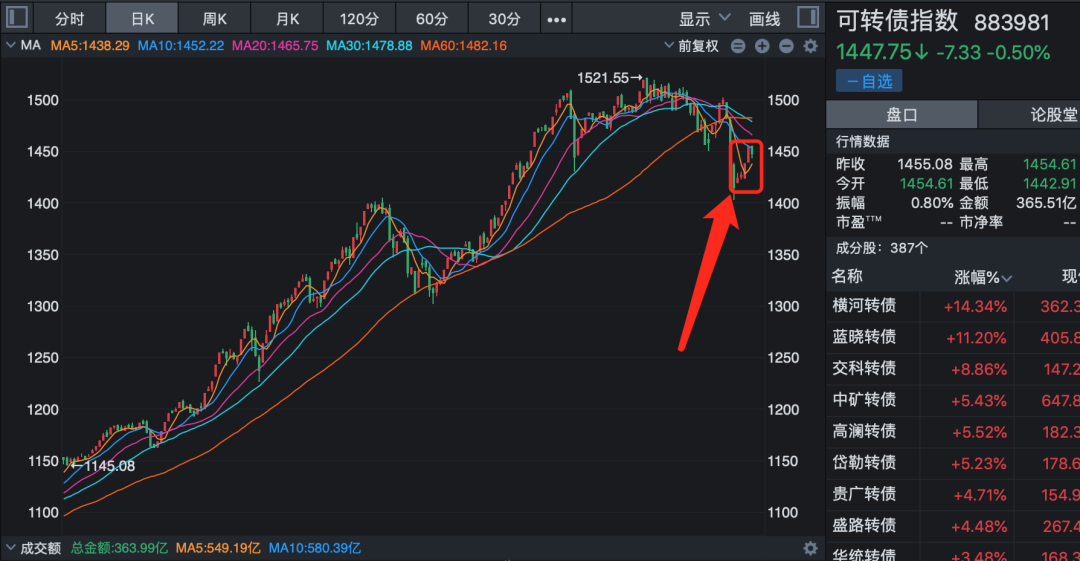Click the 画线 drawing tool button
The image size is (1080, 561).
(765, 19)
